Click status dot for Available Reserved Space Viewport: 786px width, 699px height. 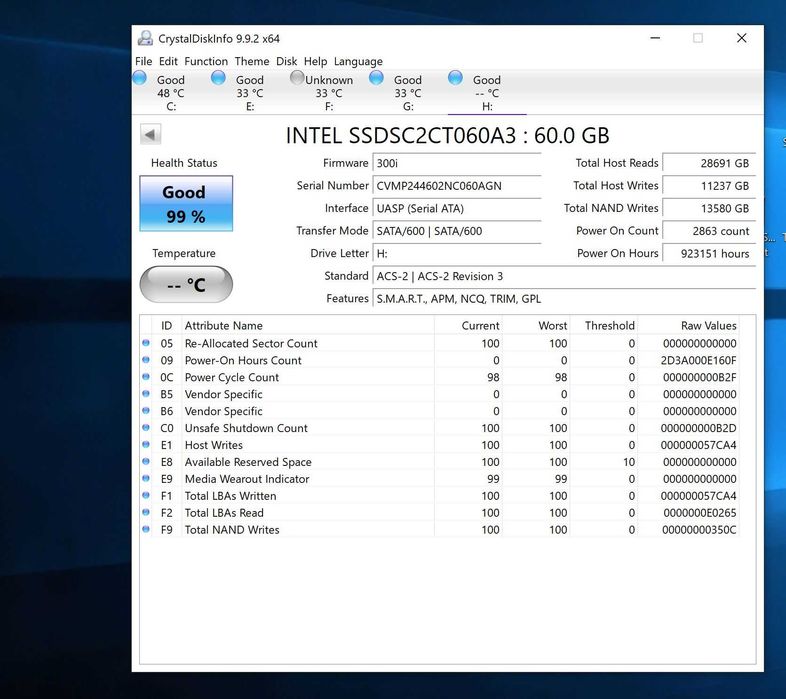pyautogui.click(x=146, y=461)
